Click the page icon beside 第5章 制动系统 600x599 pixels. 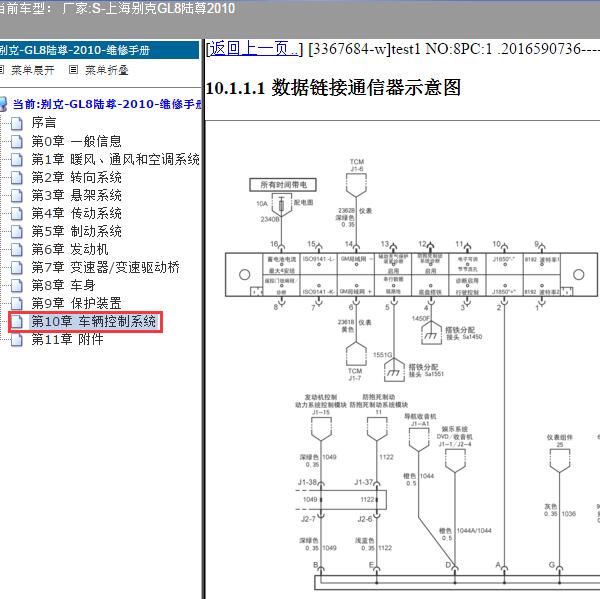coord(16,231)
